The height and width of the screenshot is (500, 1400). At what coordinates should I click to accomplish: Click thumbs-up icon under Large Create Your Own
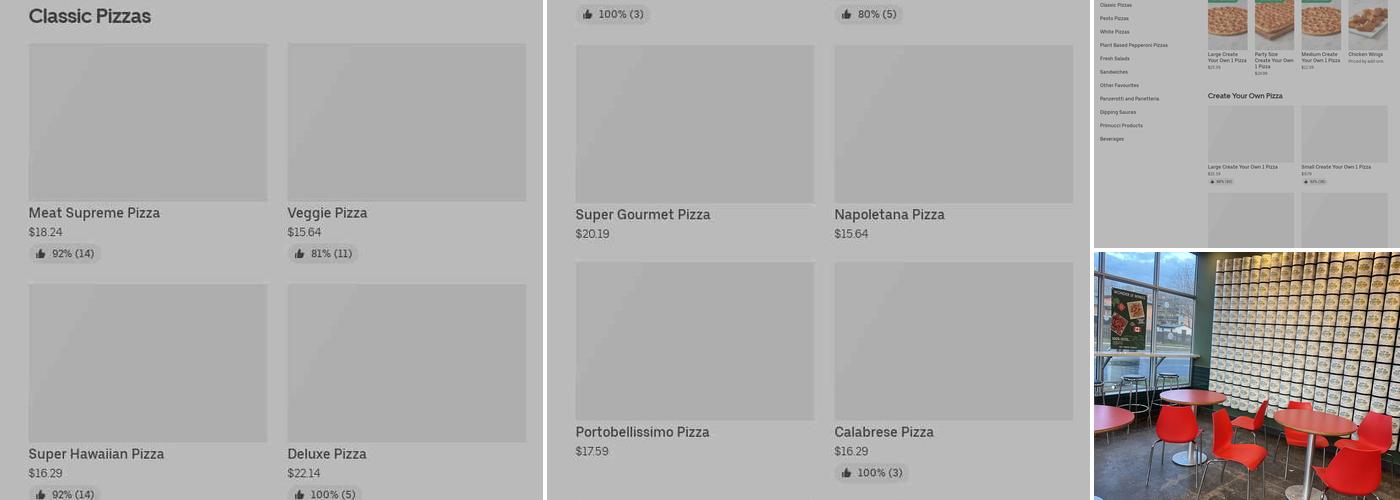[1212, 182]
